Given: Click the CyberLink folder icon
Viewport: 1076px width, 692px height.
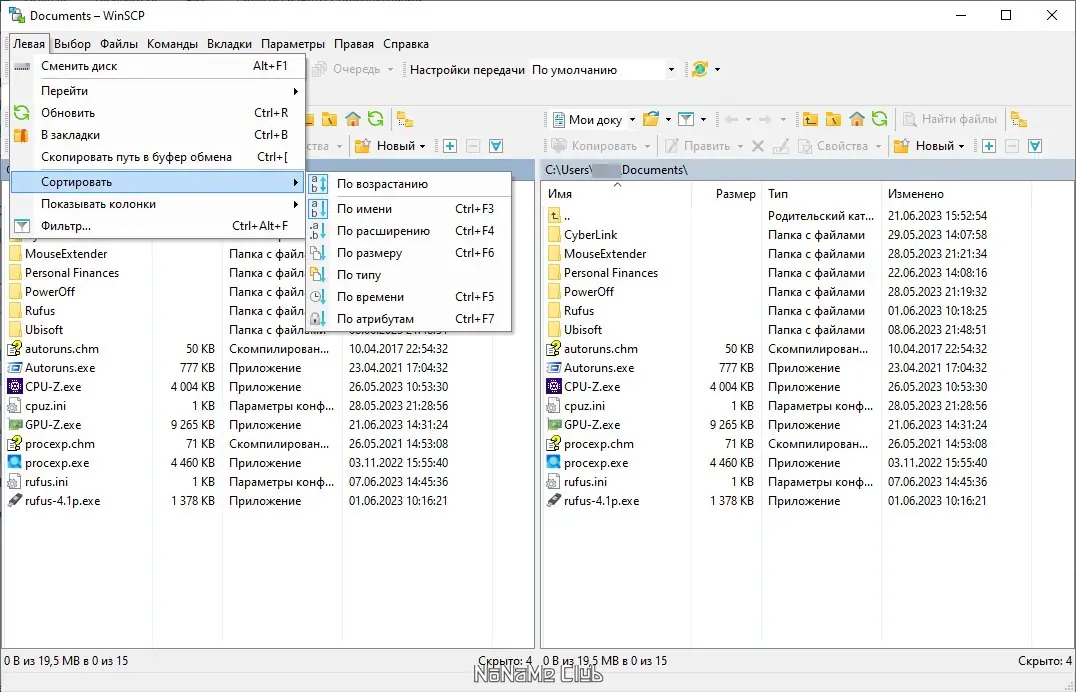Looking at the screenshot, I should [x=554, y=235].
